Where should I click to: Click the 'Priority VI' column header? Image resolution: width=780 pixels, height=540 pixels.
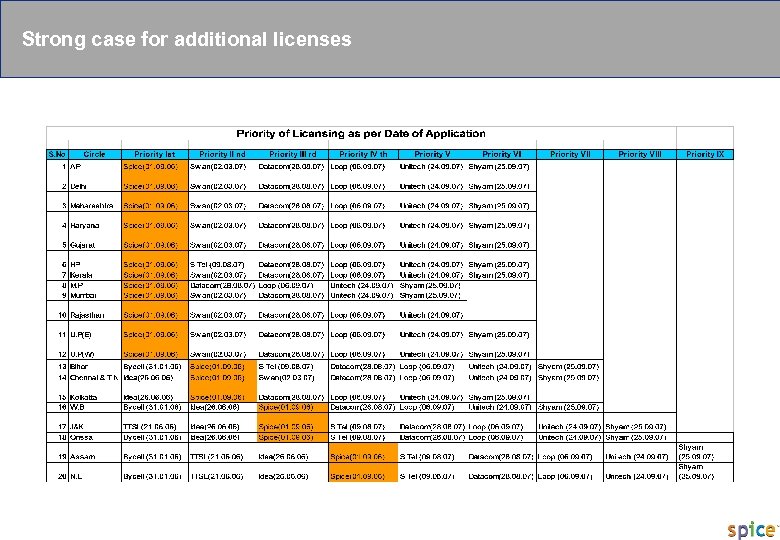click(502, 154)
